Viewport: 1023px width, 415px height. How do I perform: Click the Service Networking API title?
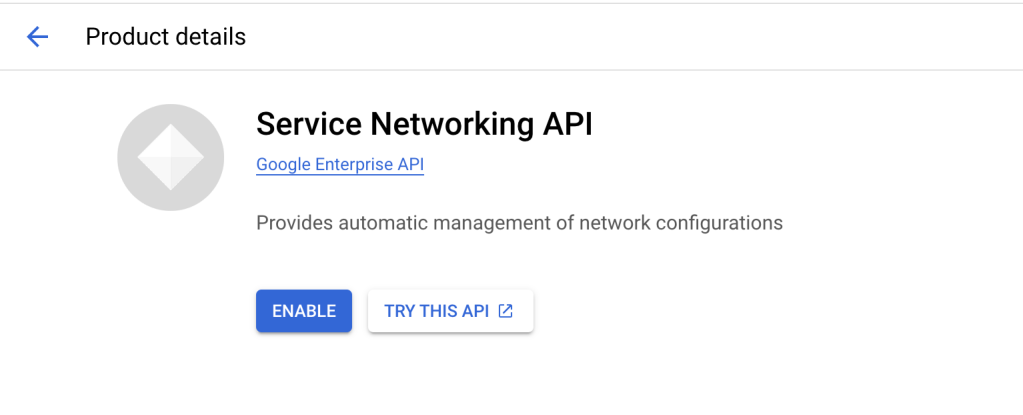coord(424,124)
